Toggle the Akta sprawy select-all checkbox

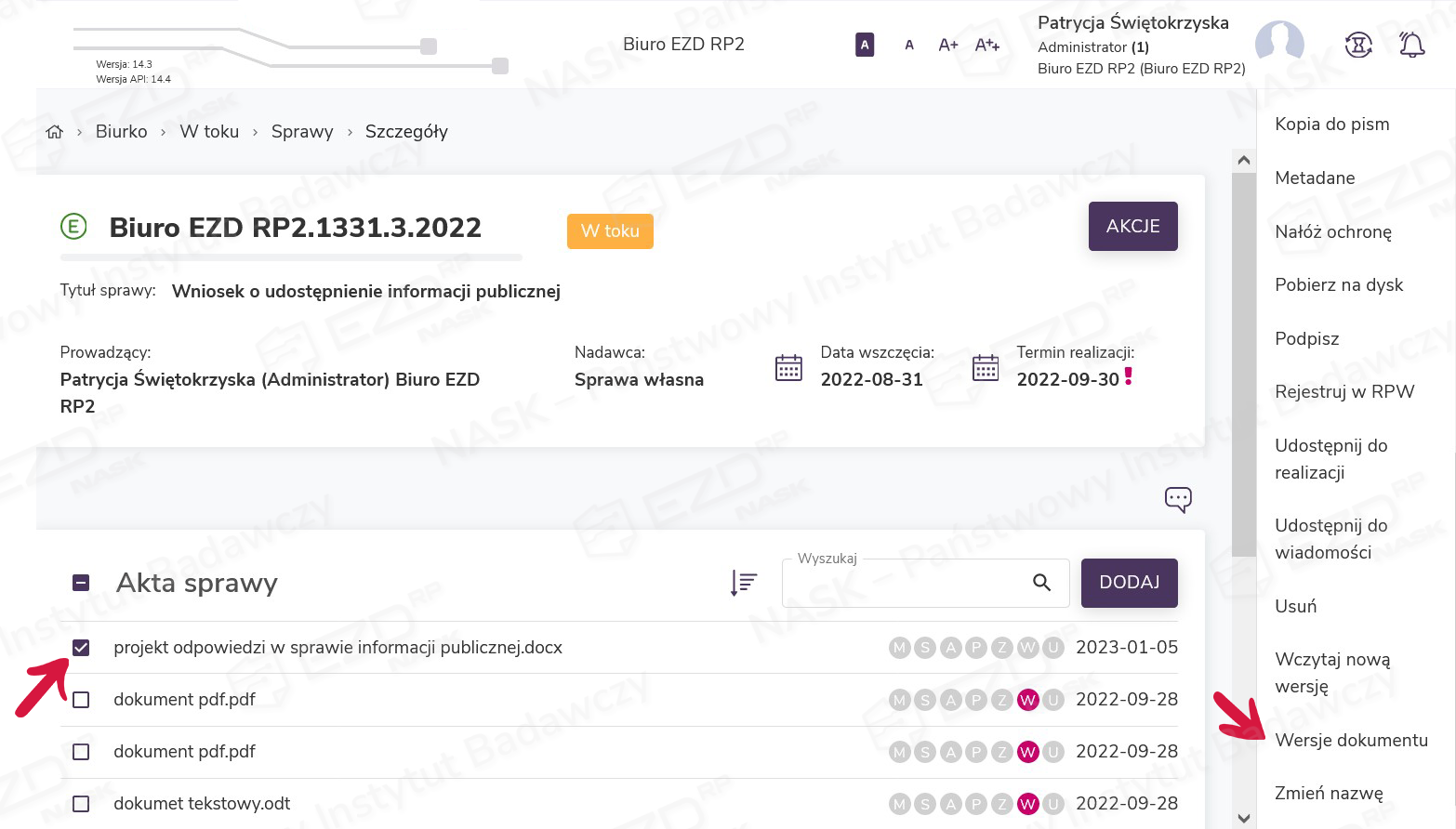click(81, 583)
